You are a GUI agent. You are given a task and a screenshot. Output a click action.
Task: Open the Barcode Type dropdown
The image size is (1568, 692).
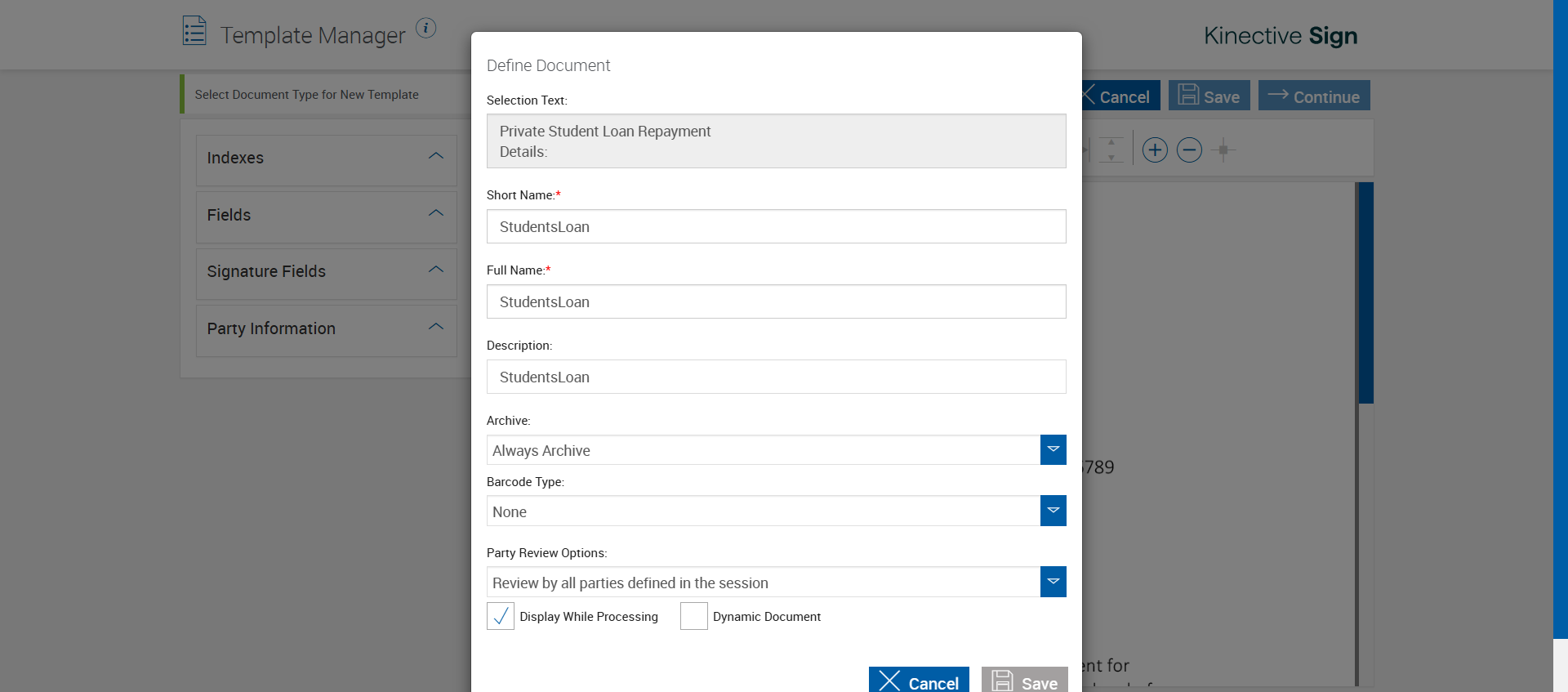click(x=1053, y=511)
